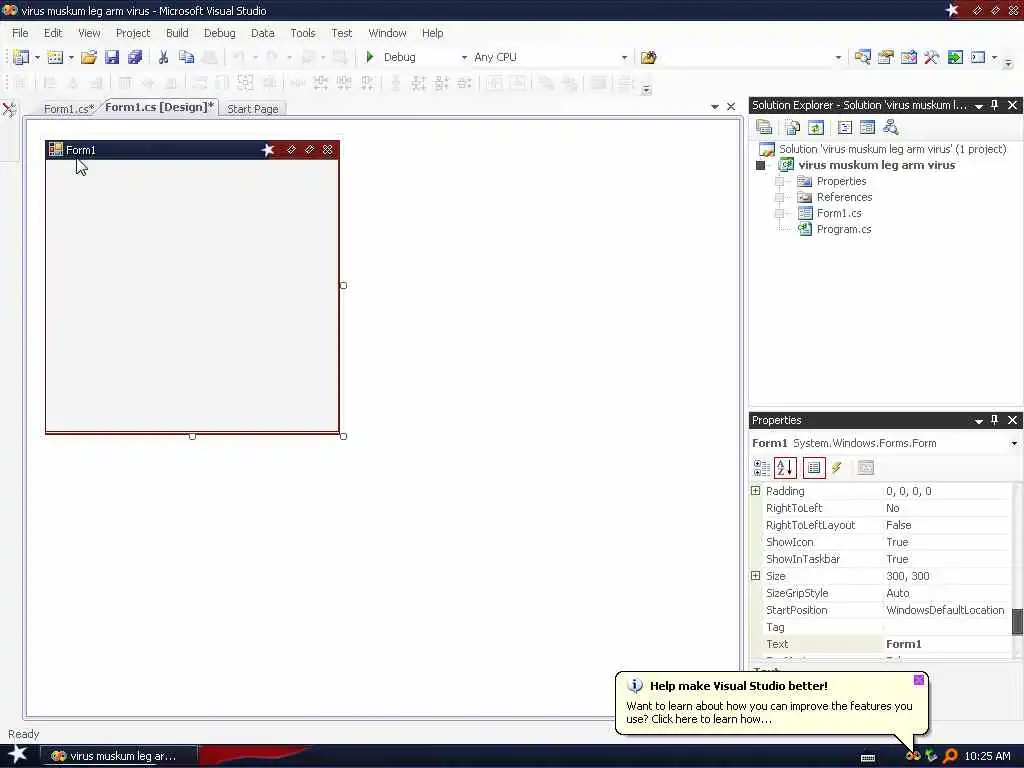Viewport: 1024px width, 768px height.
Task: Click the Start Page green arrow icon
Action: pos(955,57)
